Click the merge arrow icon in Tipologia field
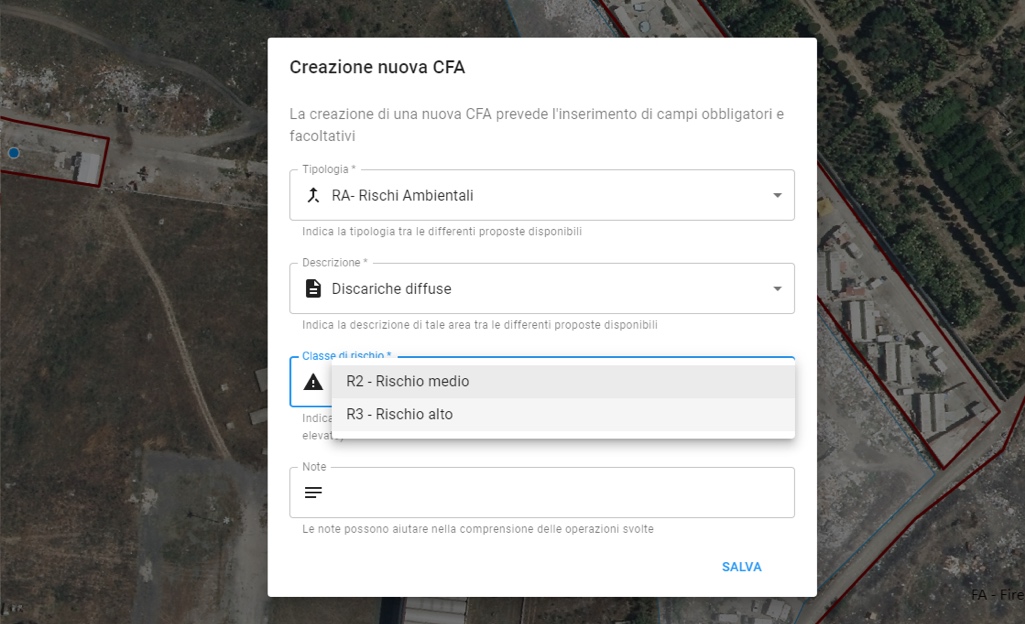 click(x=313, y=195)
